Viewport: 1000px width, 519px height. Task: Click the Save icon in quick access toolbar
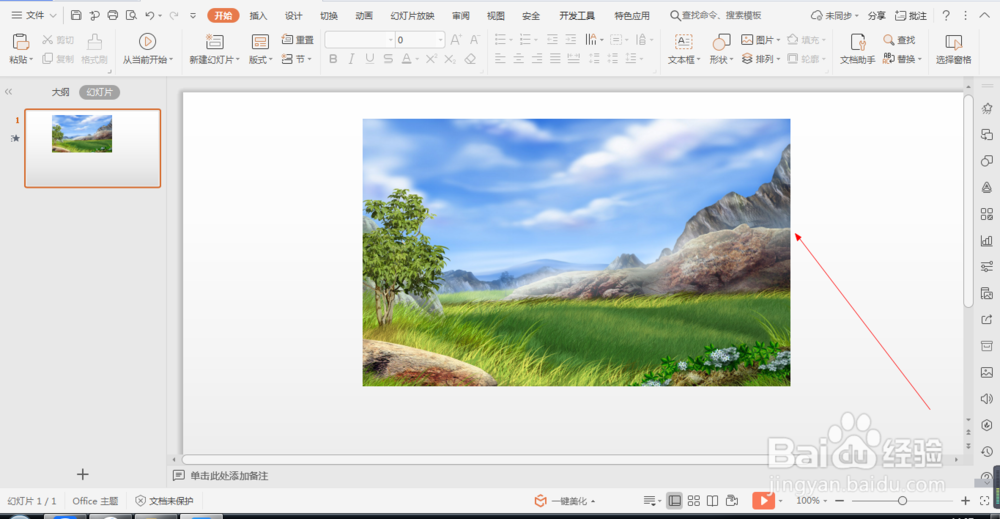[76, 15]
